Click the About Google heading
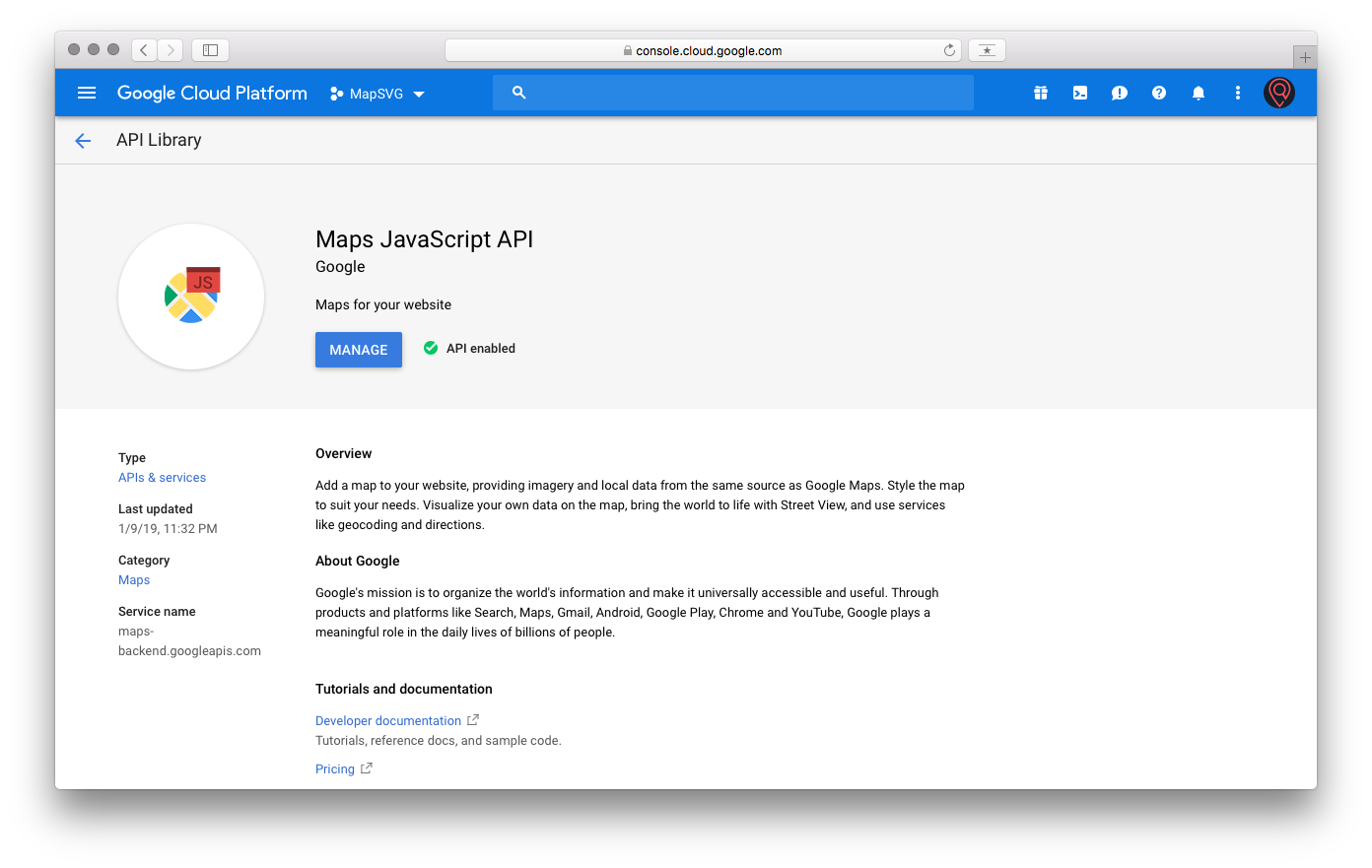 coord(358,562)
